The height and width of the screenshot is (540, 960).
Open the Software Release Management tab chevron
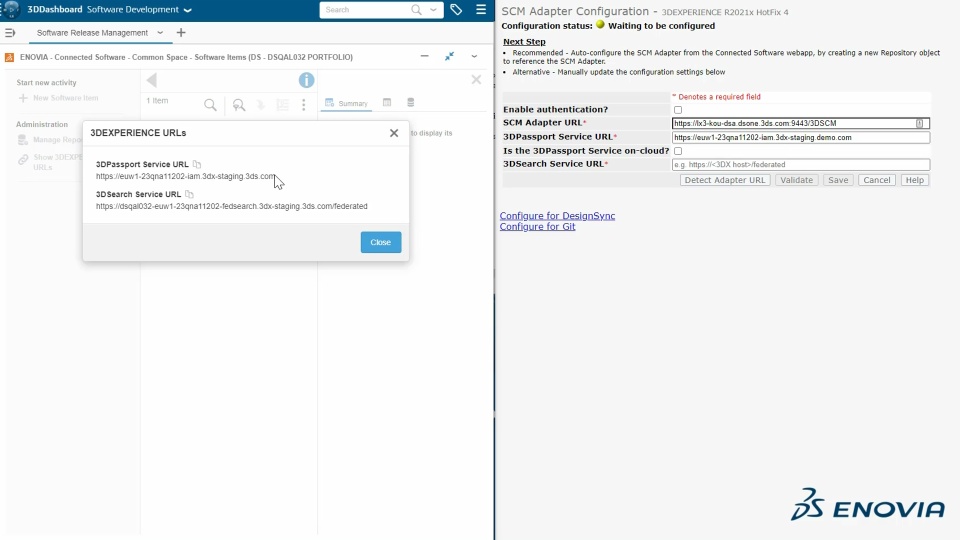point(160,33)
